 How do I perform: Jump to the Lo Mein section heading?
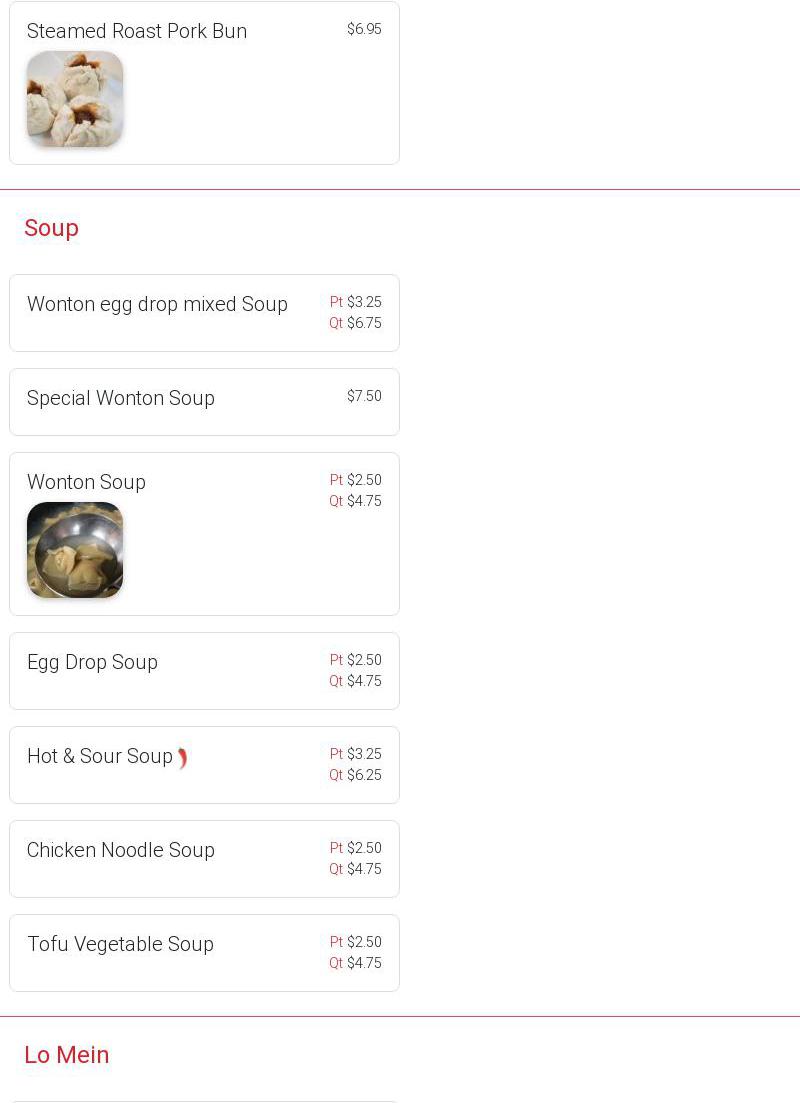[x=67, y=1055]
